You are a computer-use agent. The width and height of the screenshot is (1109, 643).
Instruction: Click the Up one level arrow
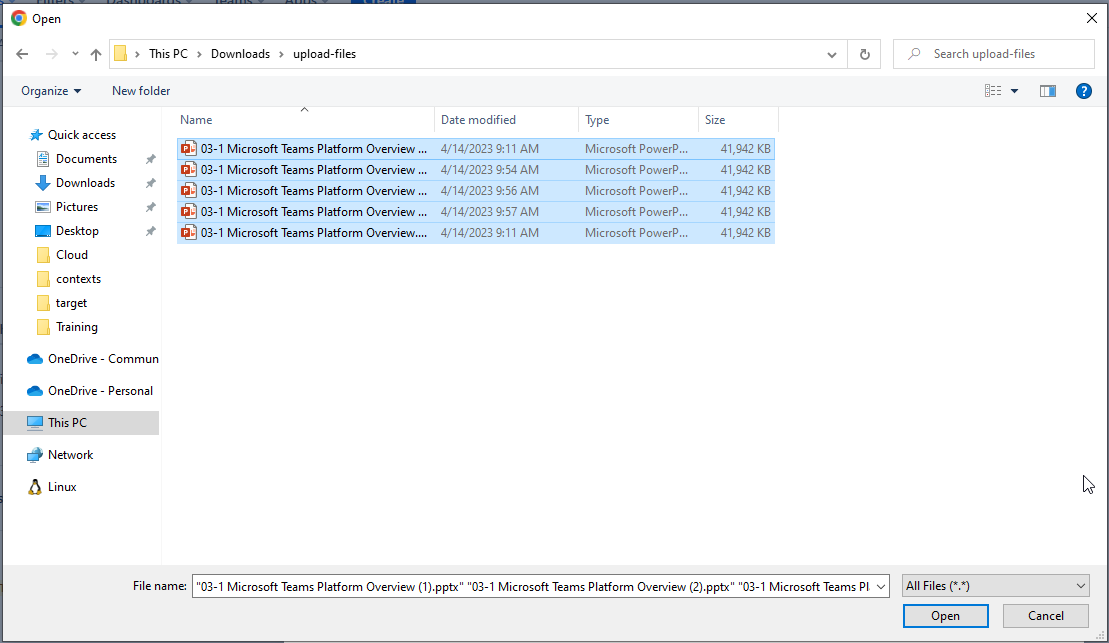[96, 54]
